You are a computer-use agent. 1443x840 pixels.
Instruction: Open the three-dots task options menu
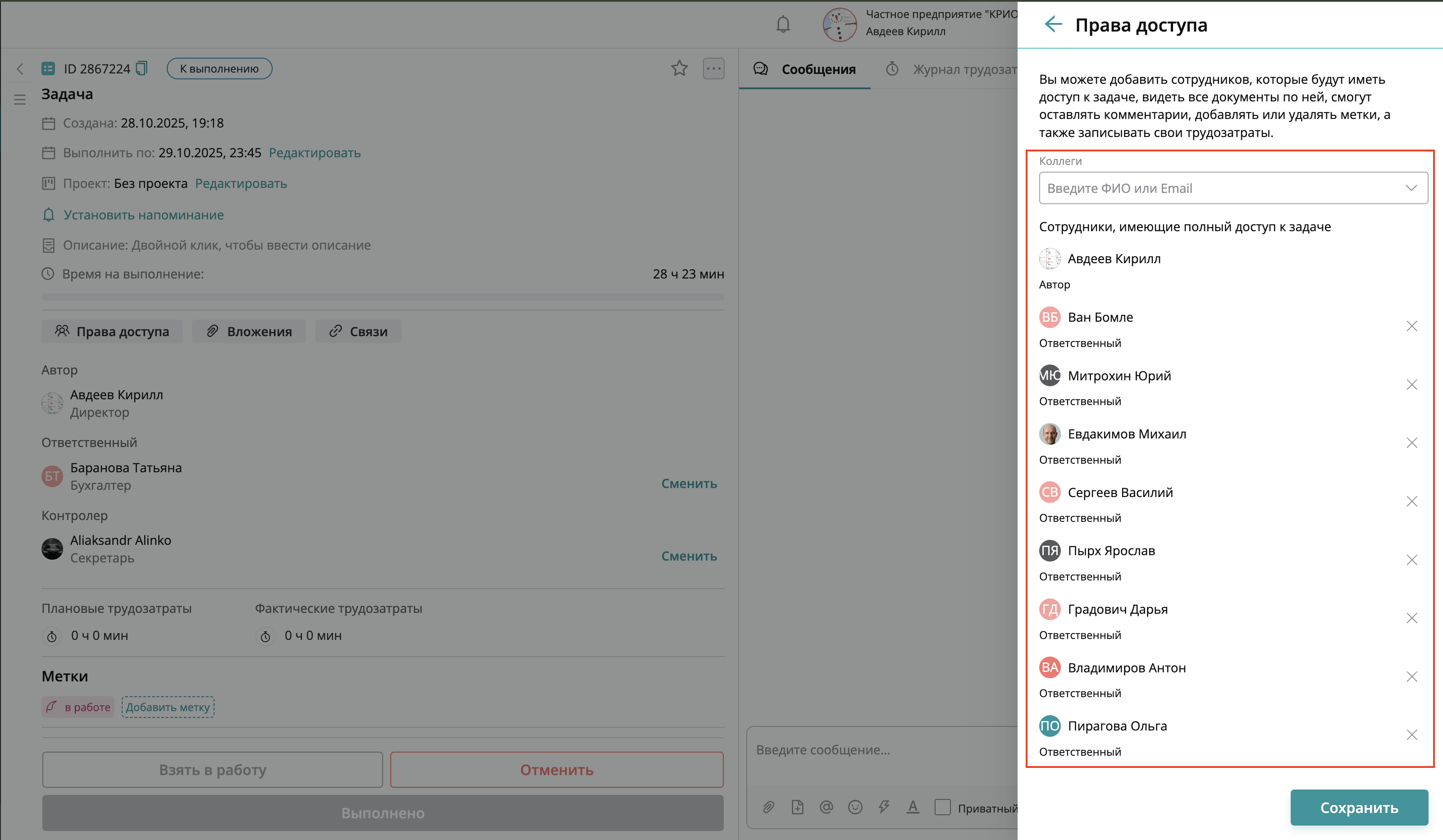click(x=713, y=68)
